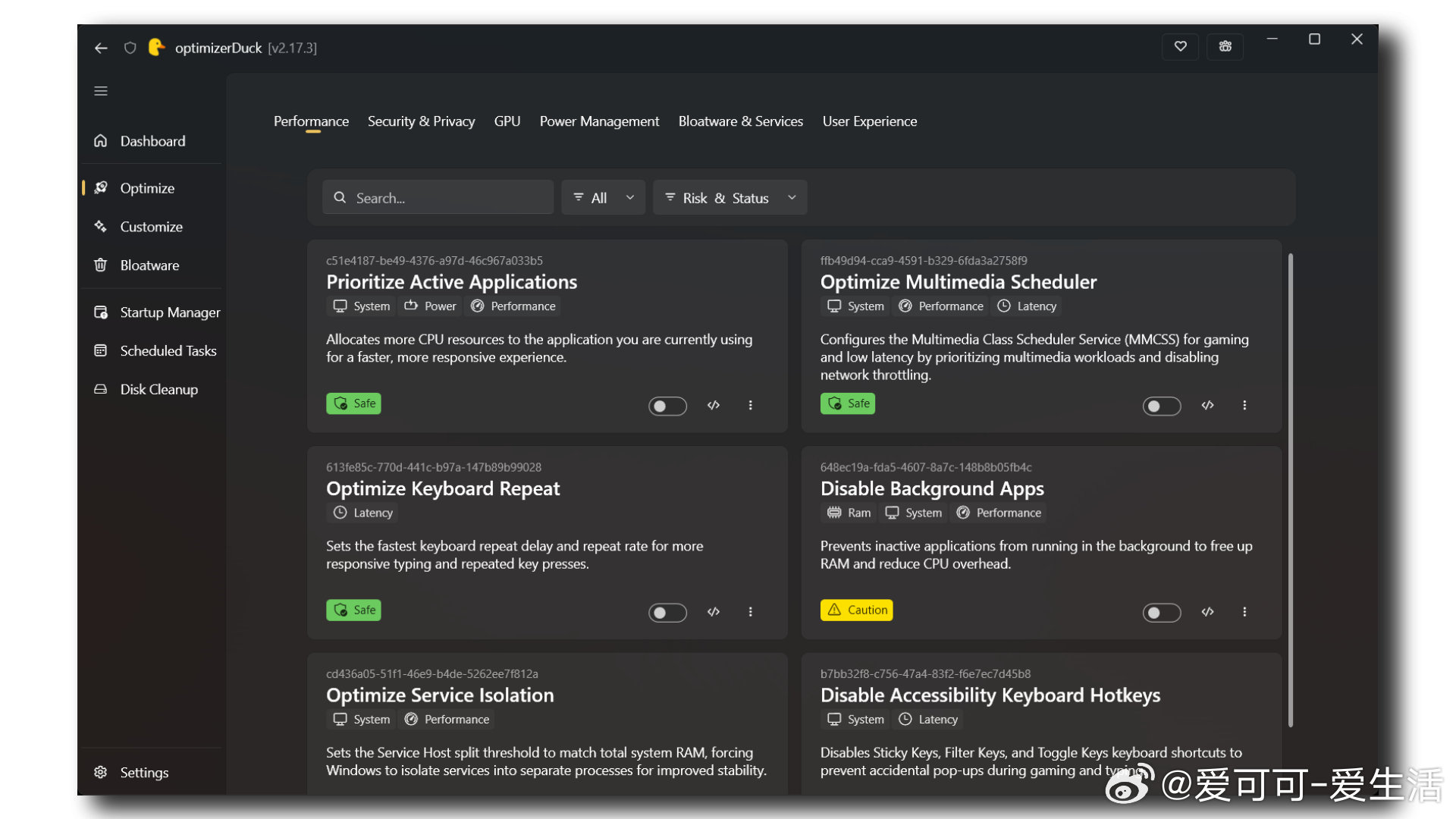Enable Disable Background Apps toggle
1456x819 pixels.
pyautogui.click(x=1162, y=613)
